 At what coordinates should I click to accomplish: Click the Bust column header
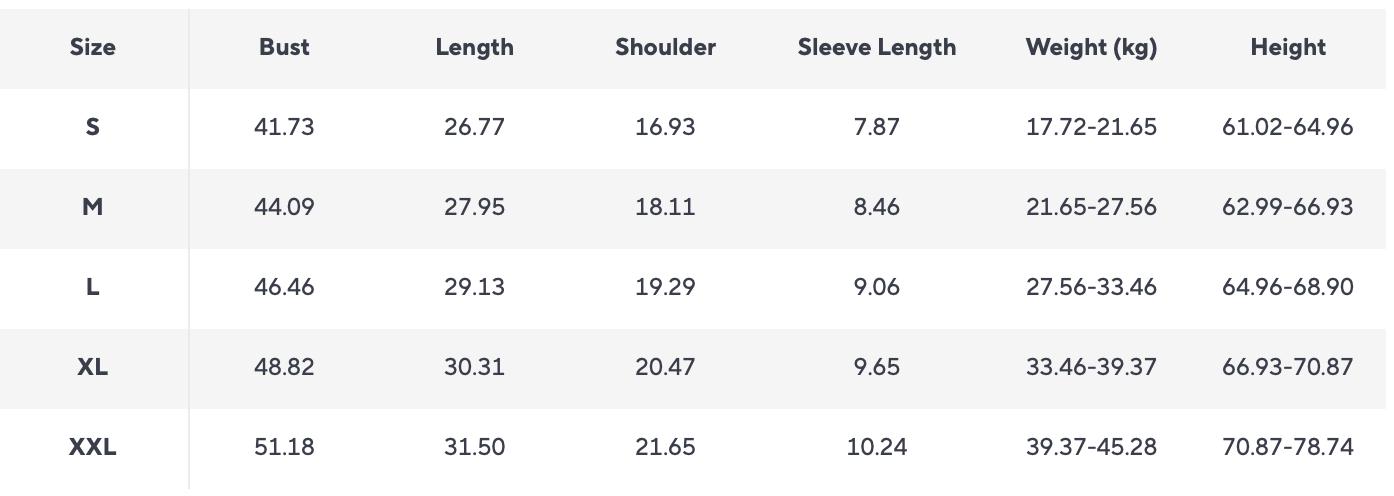(284, 47)
